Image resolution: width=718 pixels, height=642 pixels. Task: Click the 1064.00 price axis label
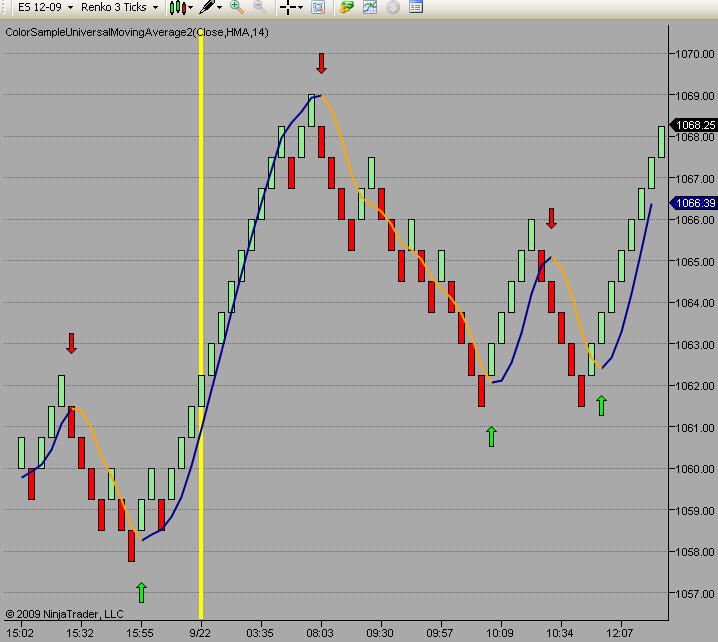click(695, 303)
